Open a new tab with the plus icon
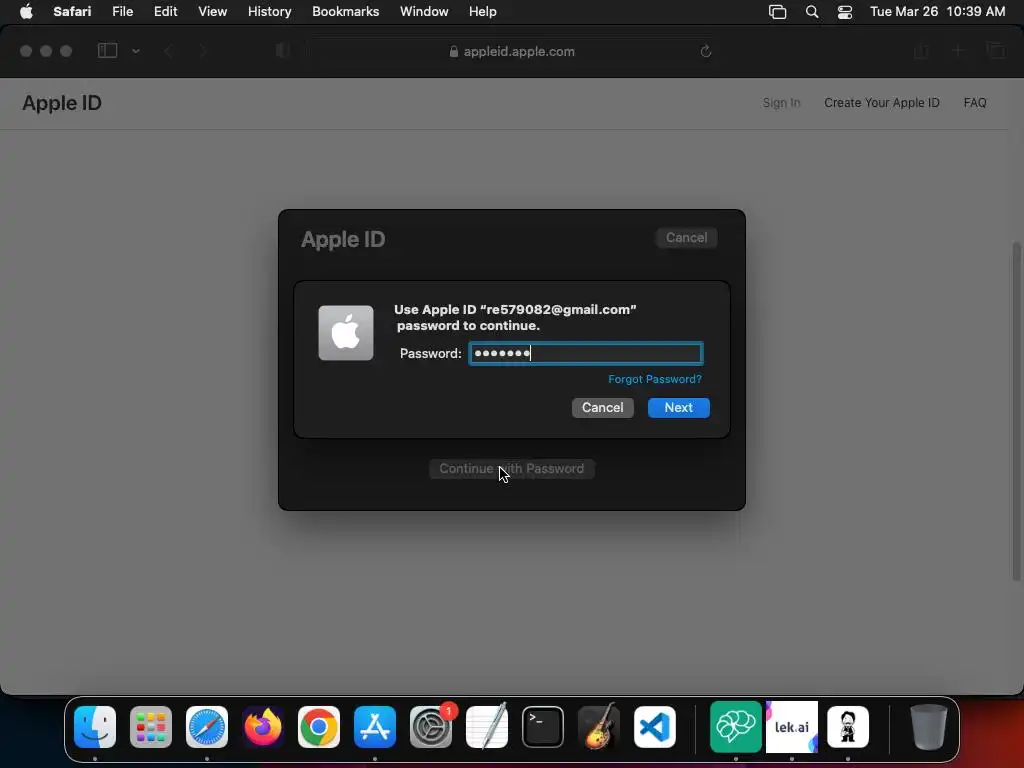 (x=957, y=51)
